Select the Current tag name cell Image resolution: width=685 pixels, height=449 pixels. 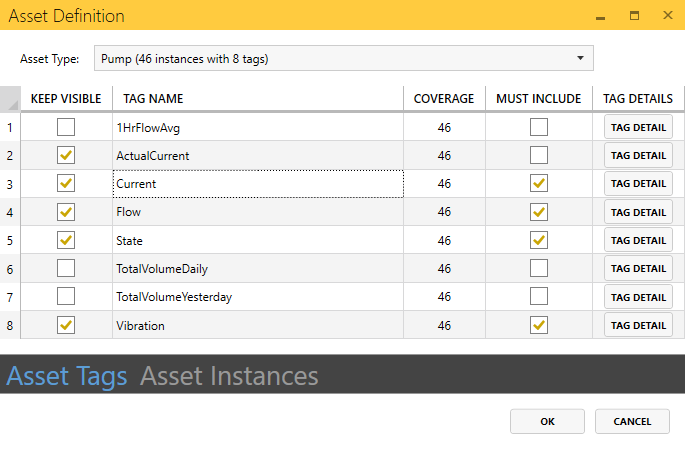pos(257,184)
